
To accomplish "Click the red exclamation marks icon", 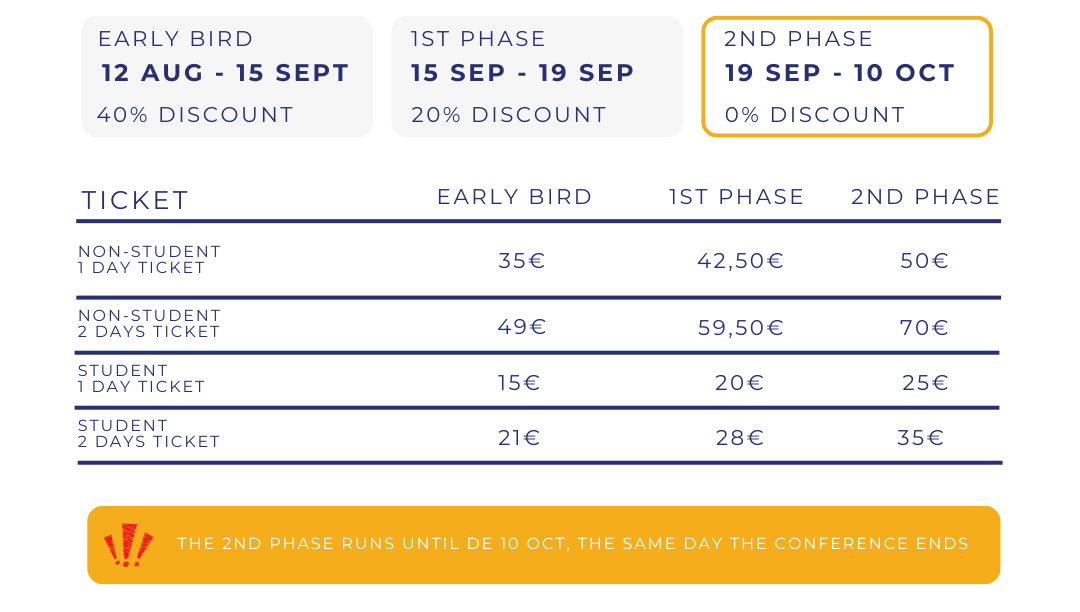I will click(128, 545).
